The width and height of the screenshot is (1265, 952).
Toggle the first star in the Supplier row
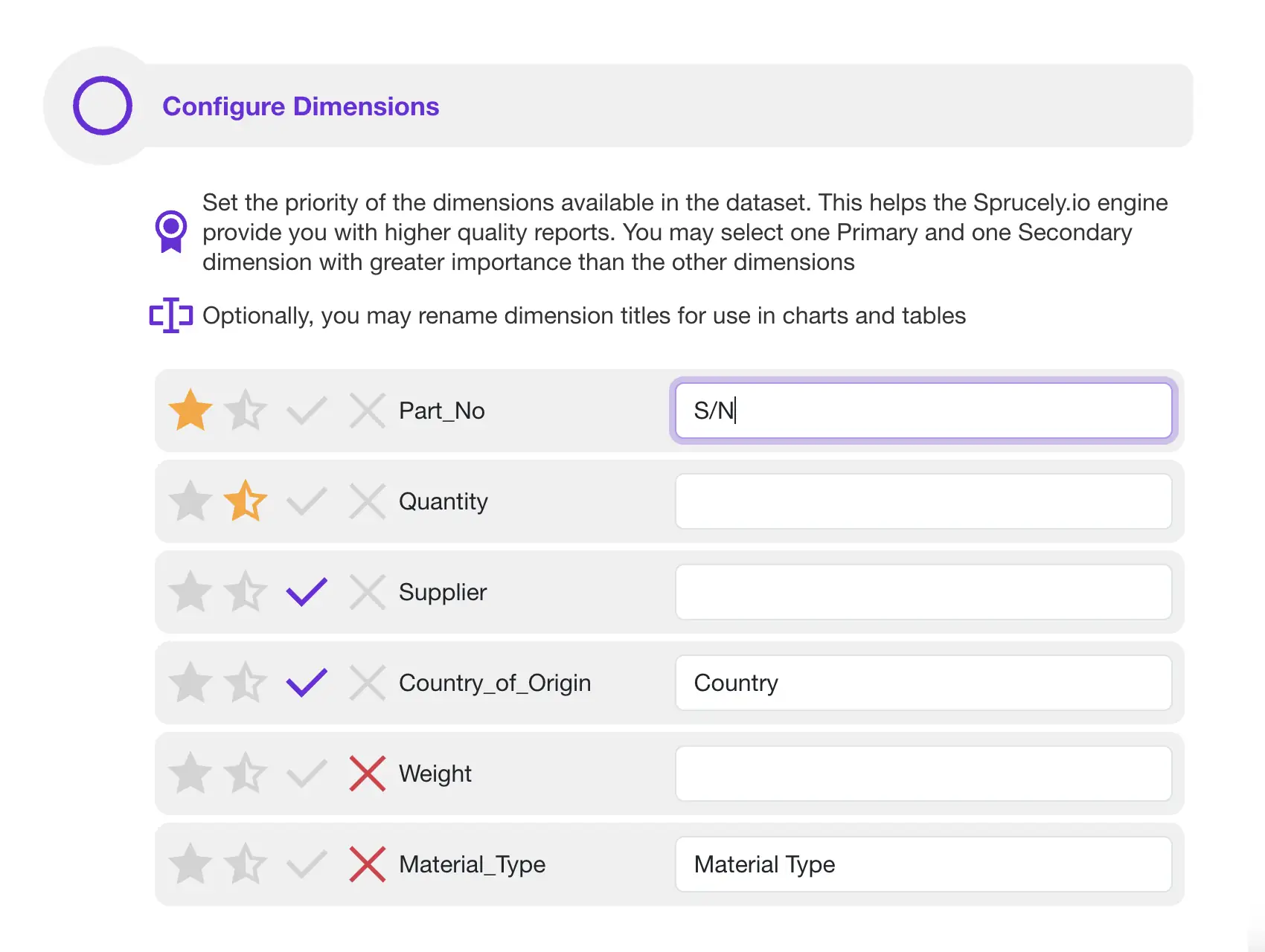point(190,591)
